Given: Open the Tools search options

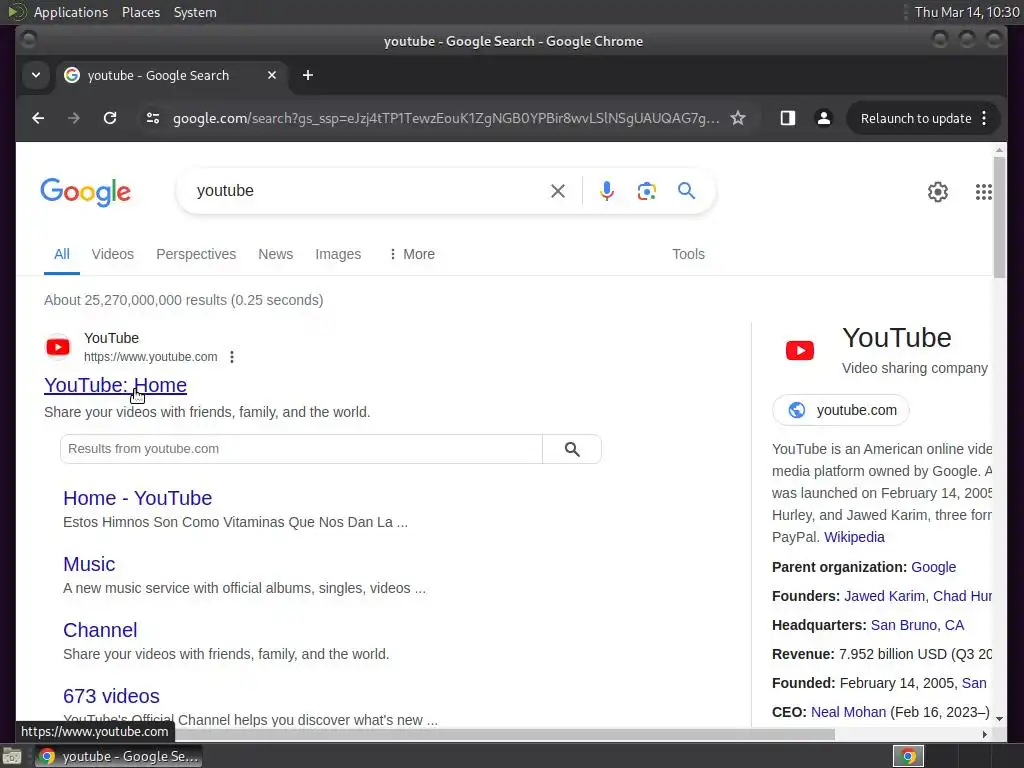Looking at the screenshot, I should point(688,254).
